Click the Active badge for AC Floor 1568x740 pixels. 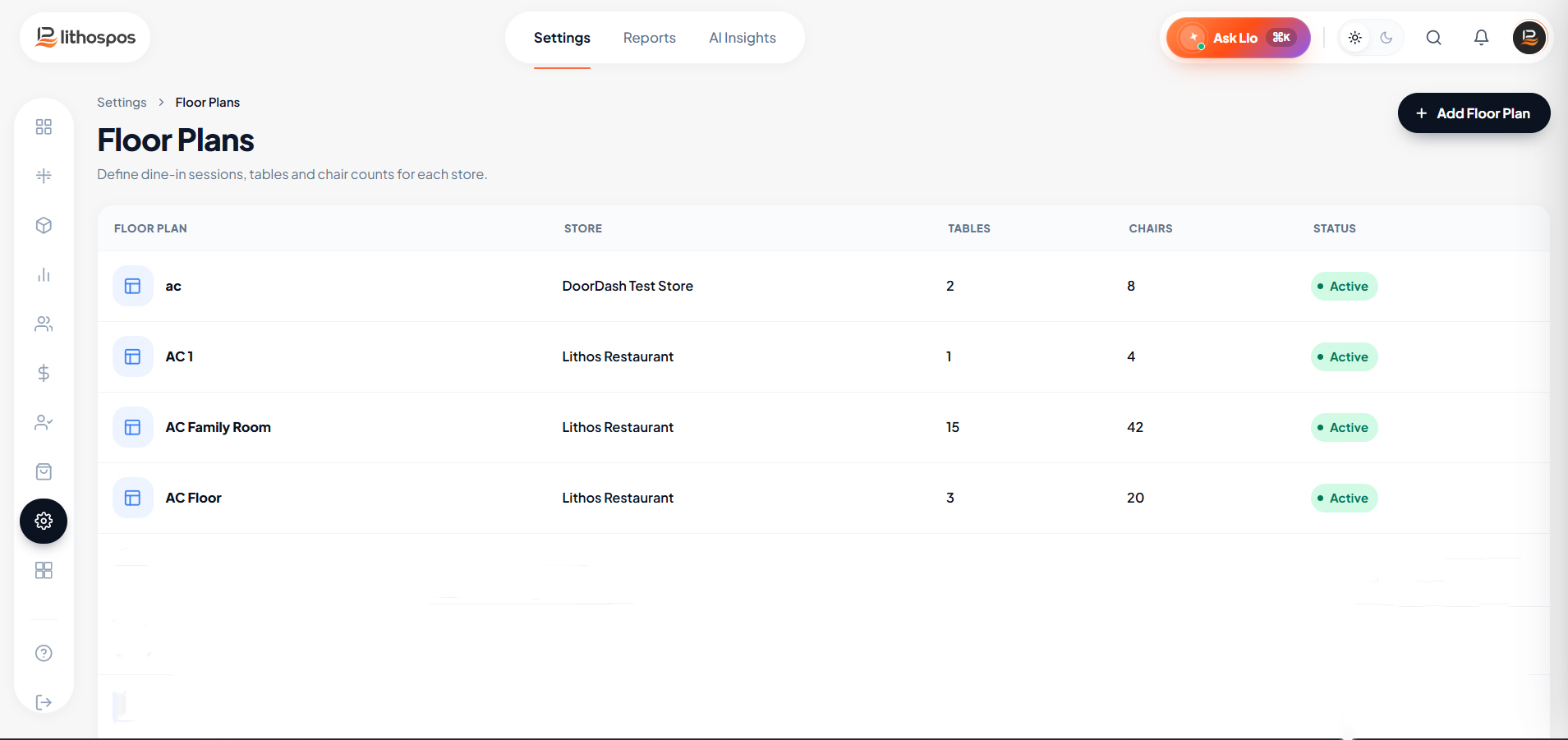[1344, 498]
